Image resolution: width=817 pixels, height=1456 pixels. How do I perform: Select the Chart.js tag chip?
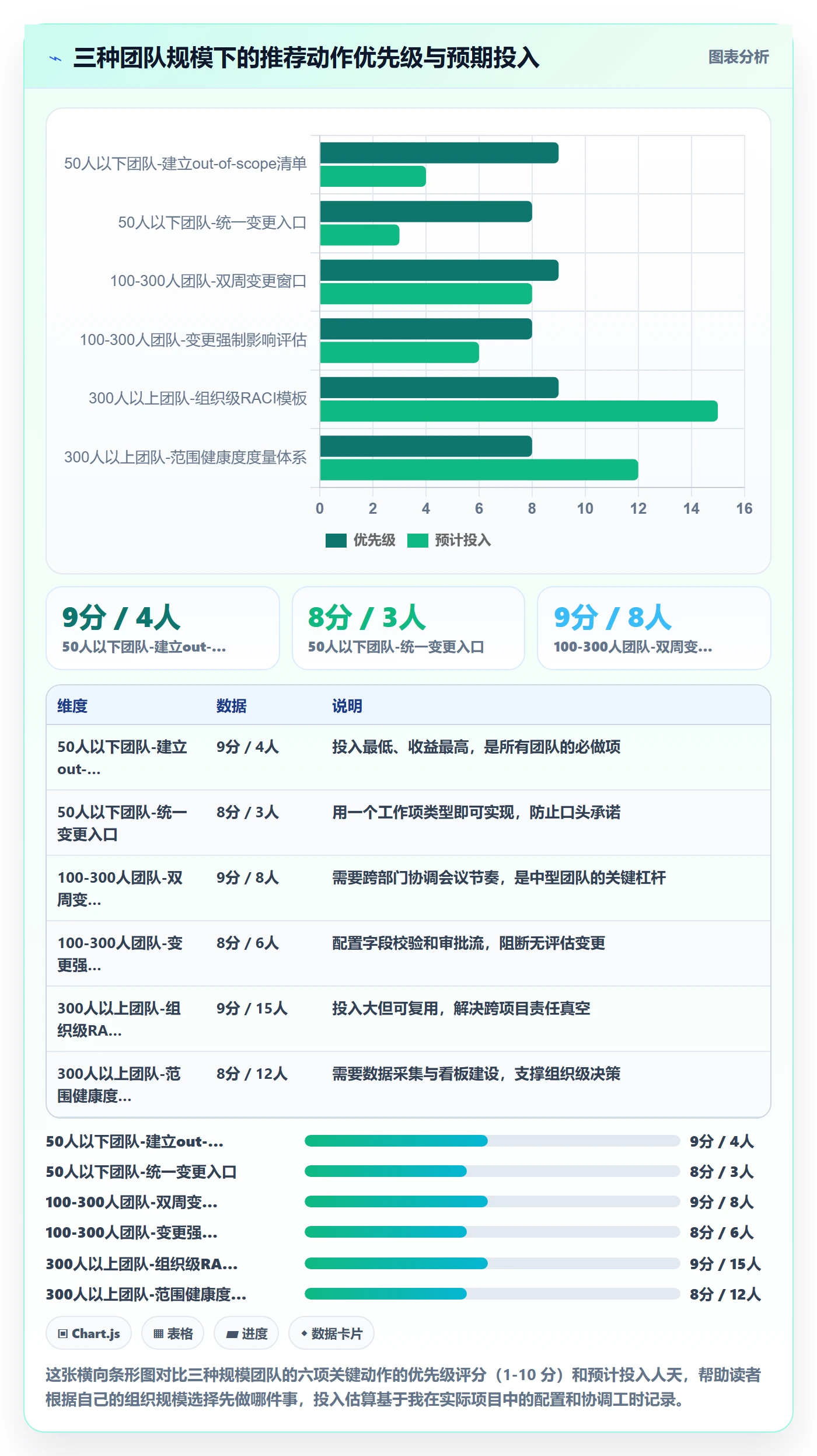click(x=89, y=1333)
